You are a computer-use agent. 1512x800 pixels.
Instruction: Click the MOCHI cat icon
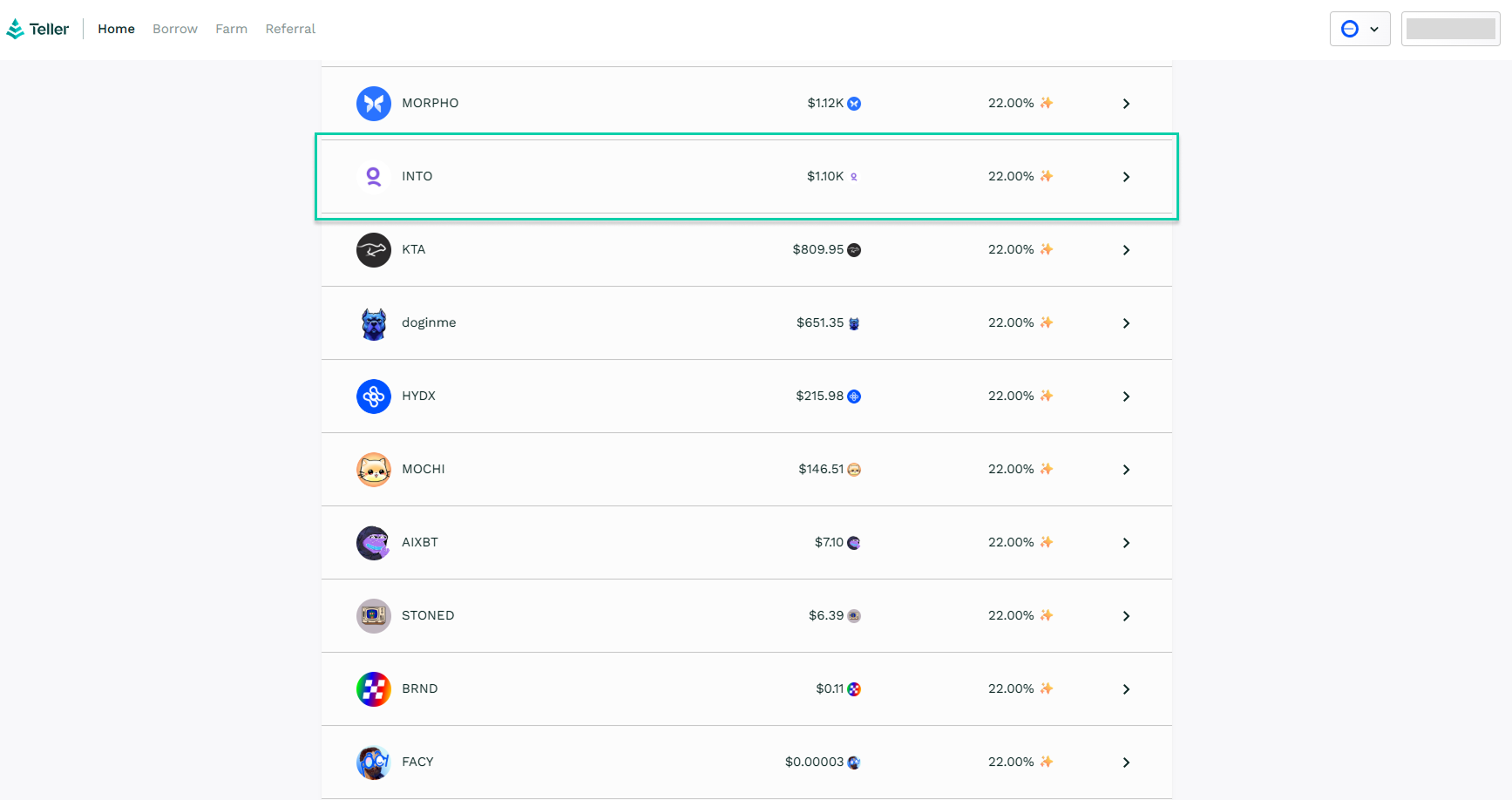tap(373, 470)
